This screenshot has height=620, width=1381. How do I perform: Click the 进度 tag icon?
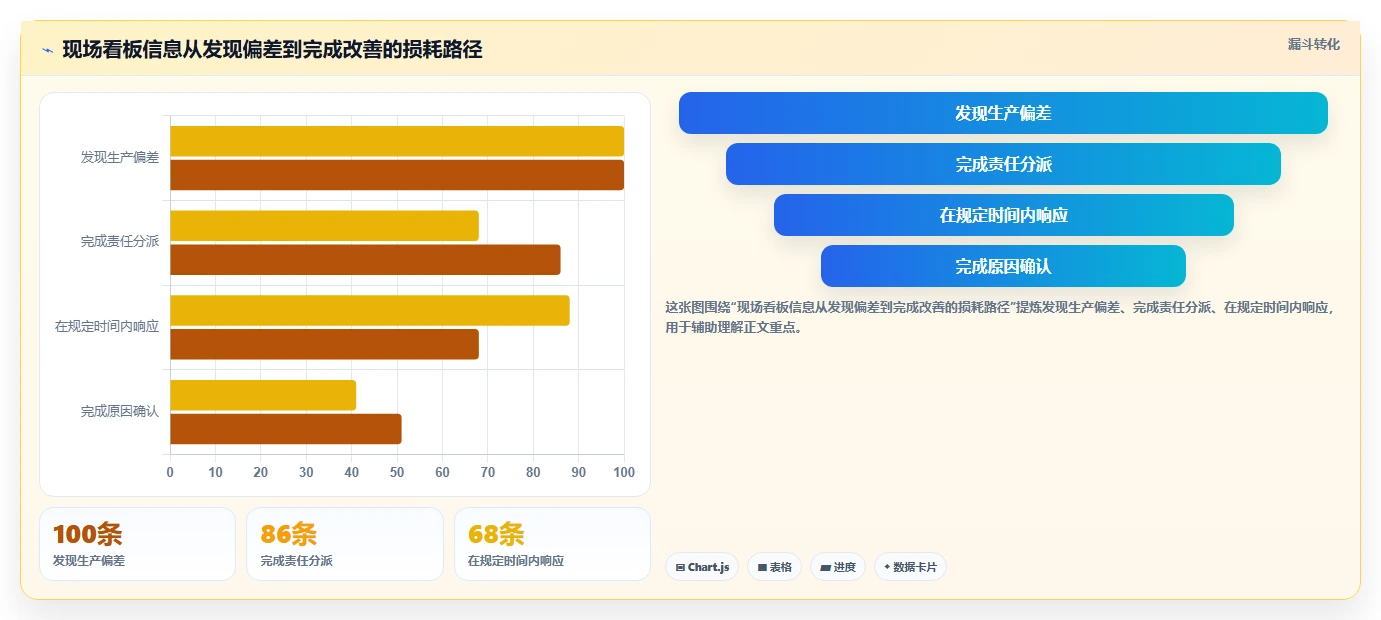[825, 567]
